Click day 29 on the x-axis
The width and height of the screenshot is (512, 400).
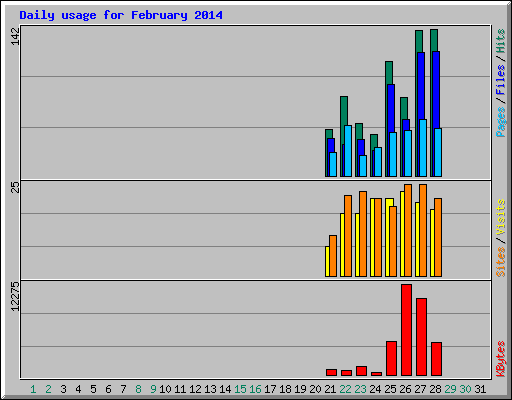[x=450, y=389]
